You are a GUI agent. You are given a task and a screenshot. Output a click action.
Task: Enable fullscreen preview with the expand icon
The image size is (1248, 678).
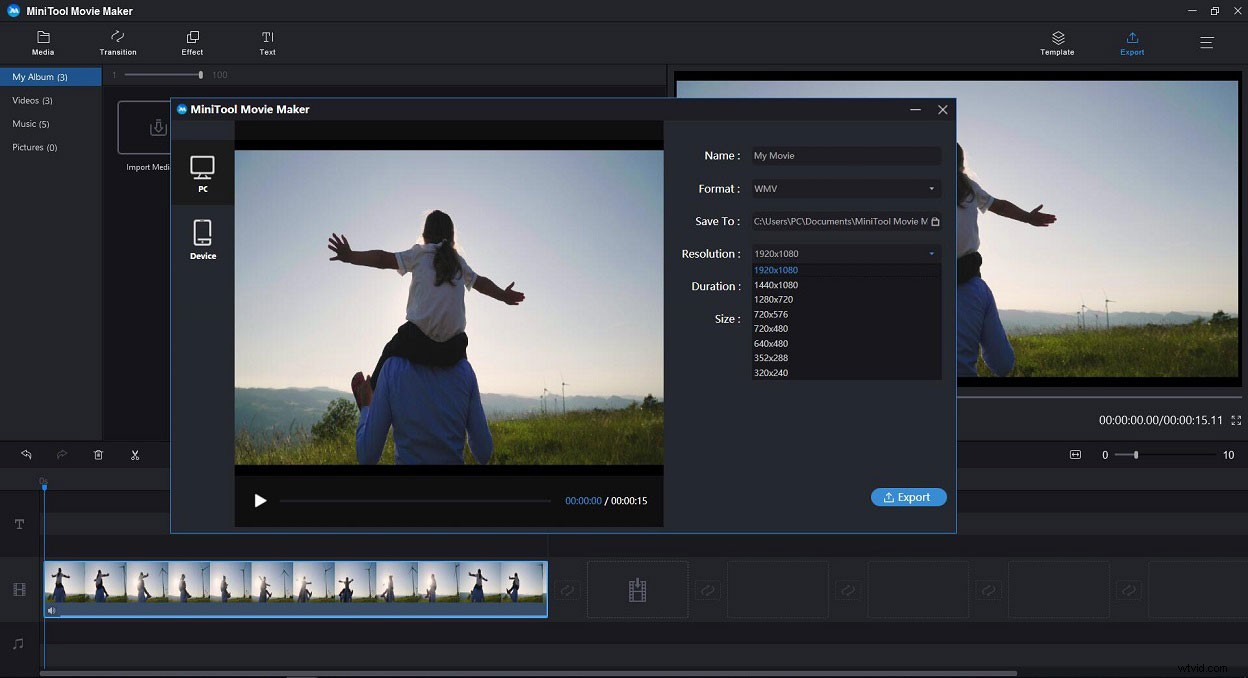coord(1236,421)
